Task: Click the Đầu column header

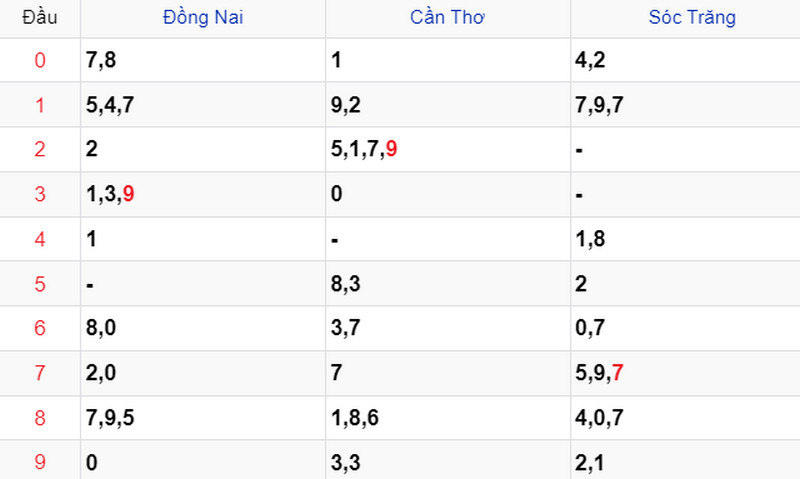Action: [40, 17]
